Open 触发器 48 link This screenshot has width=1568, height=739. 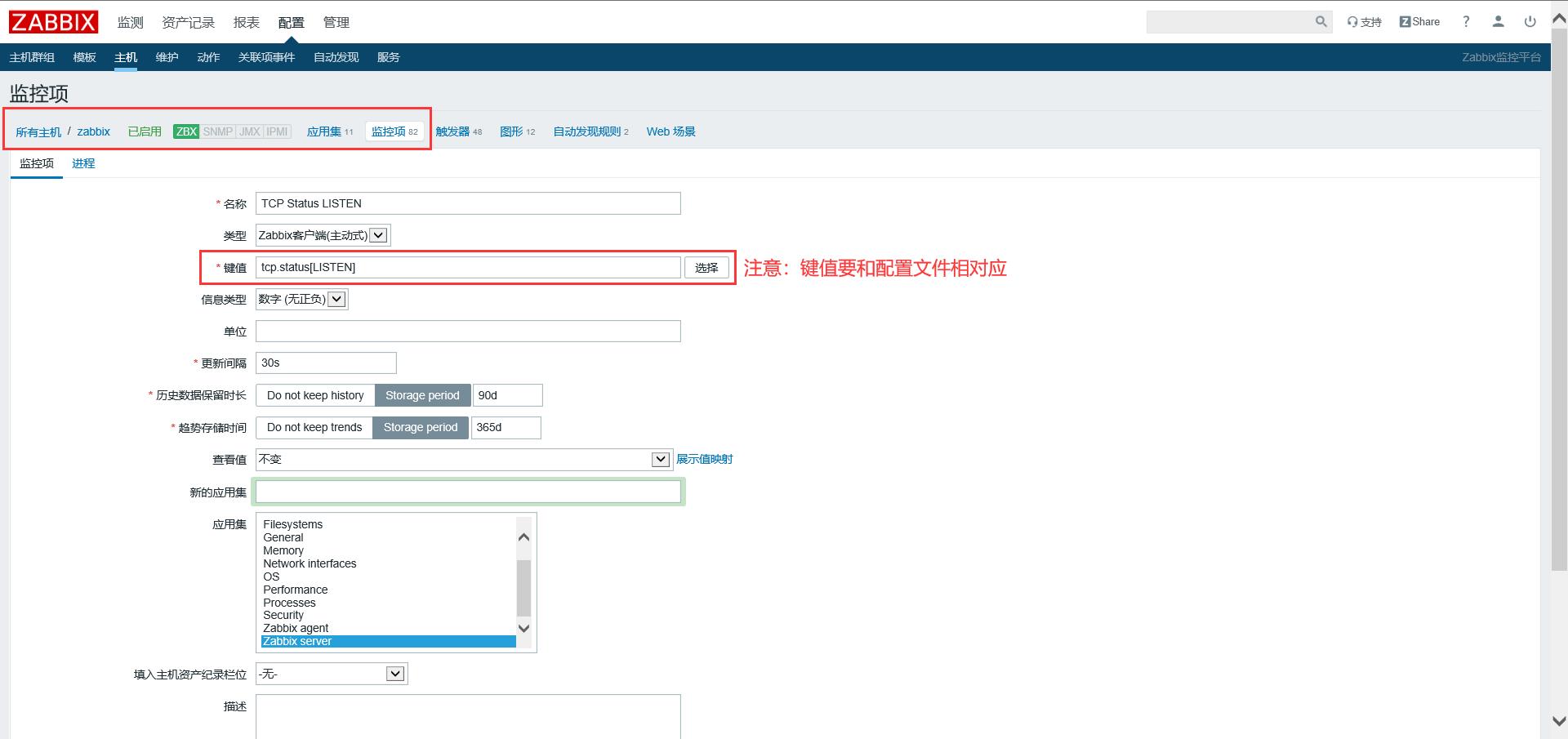[459, 131]
